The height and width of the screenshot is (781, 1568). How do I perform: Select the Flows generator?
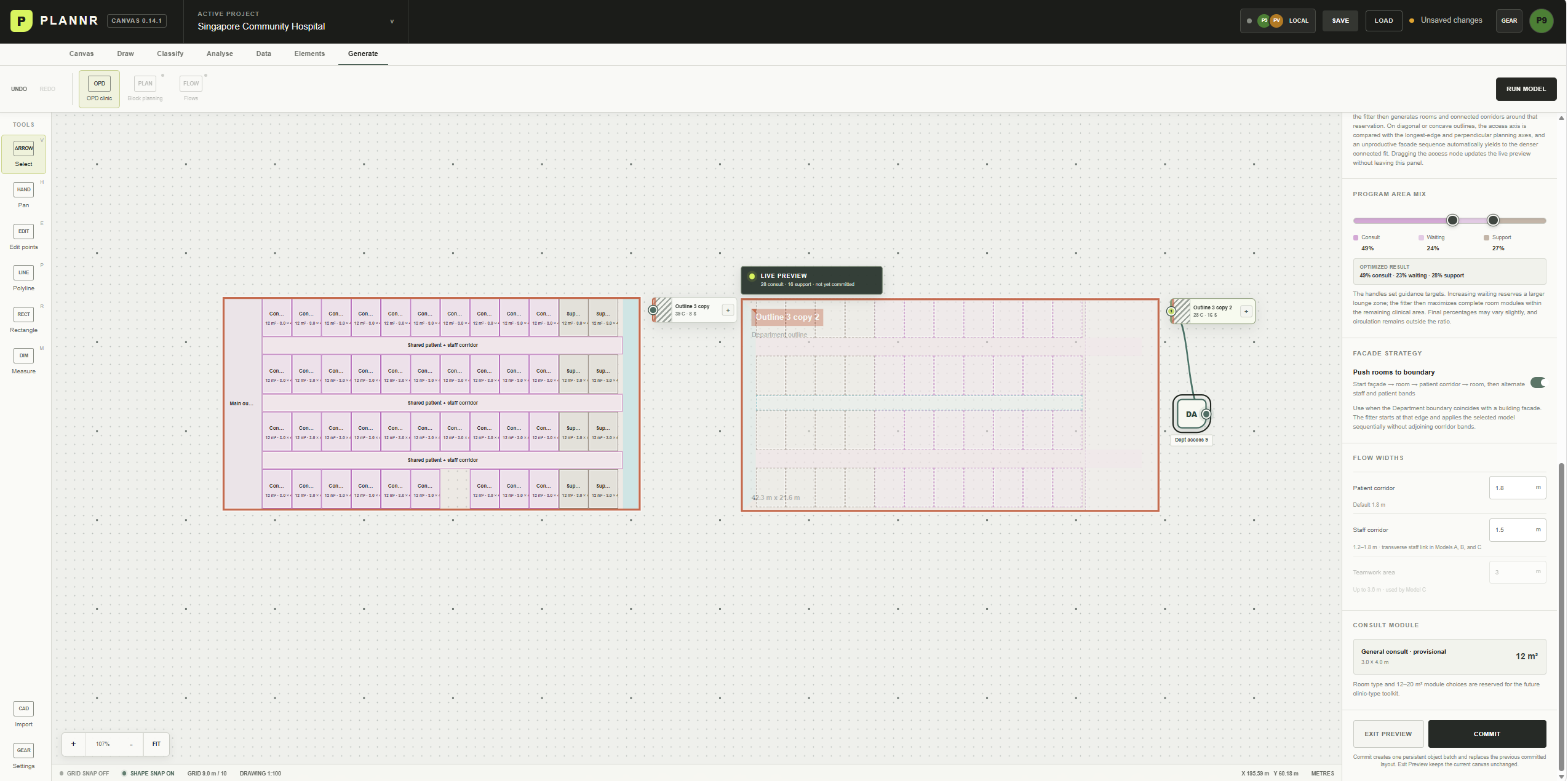click(x=191, y=89)
